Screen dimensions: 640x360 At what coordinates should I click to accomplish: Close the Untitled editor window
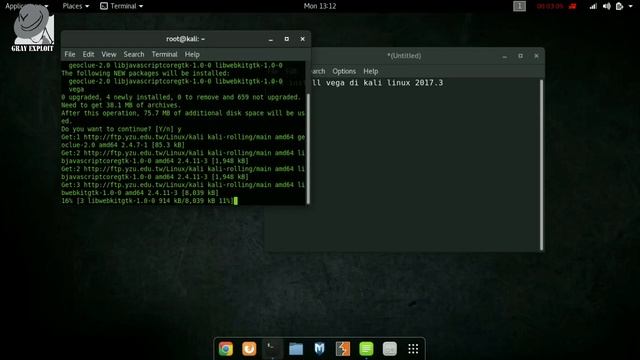536,56
